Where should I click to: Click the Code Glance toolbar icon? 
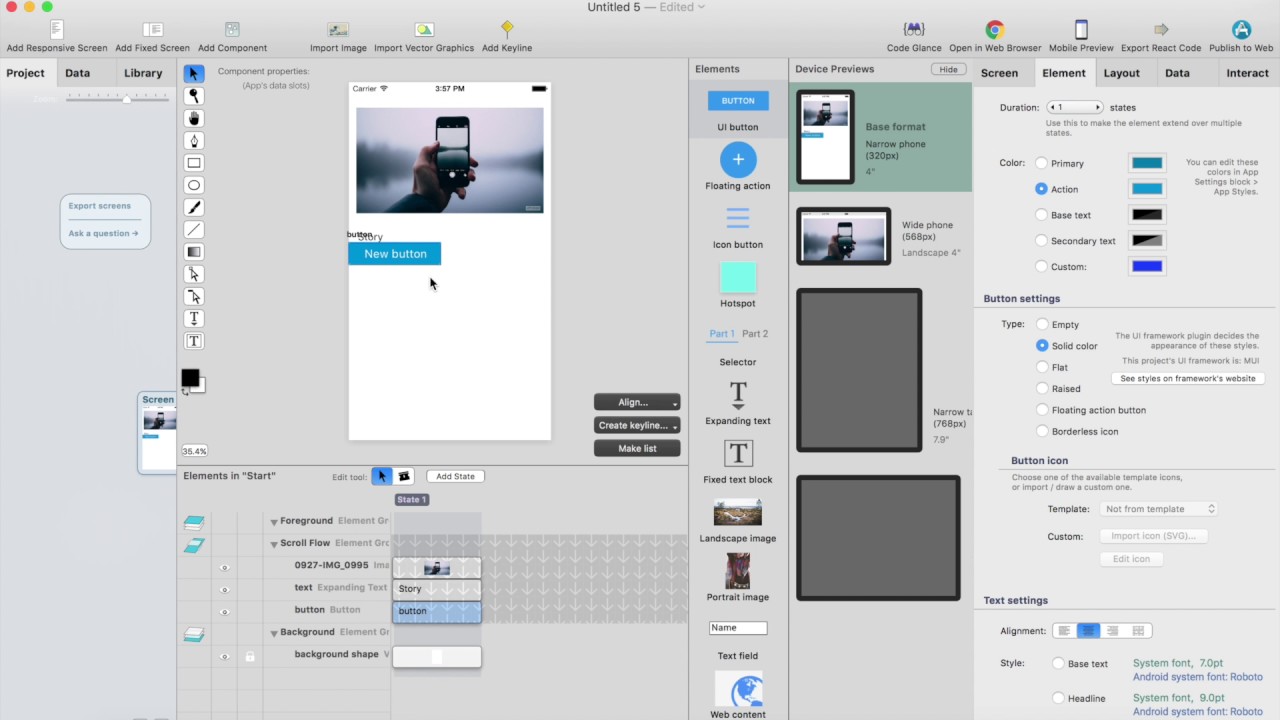(x=913, y=30)
